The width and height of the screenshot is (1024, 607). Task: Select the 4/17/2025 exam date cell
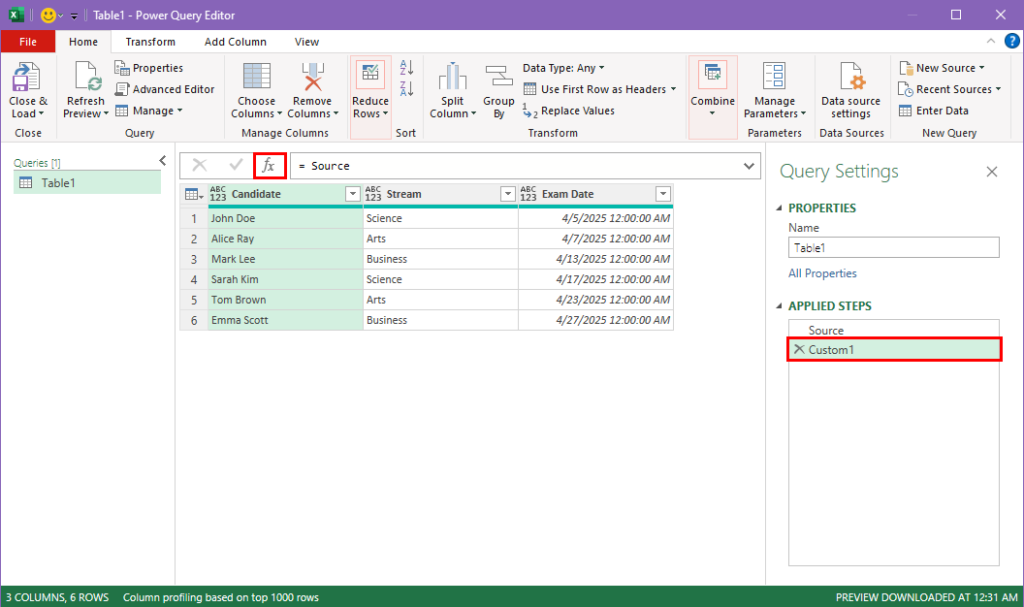click(x=596, y=279)
